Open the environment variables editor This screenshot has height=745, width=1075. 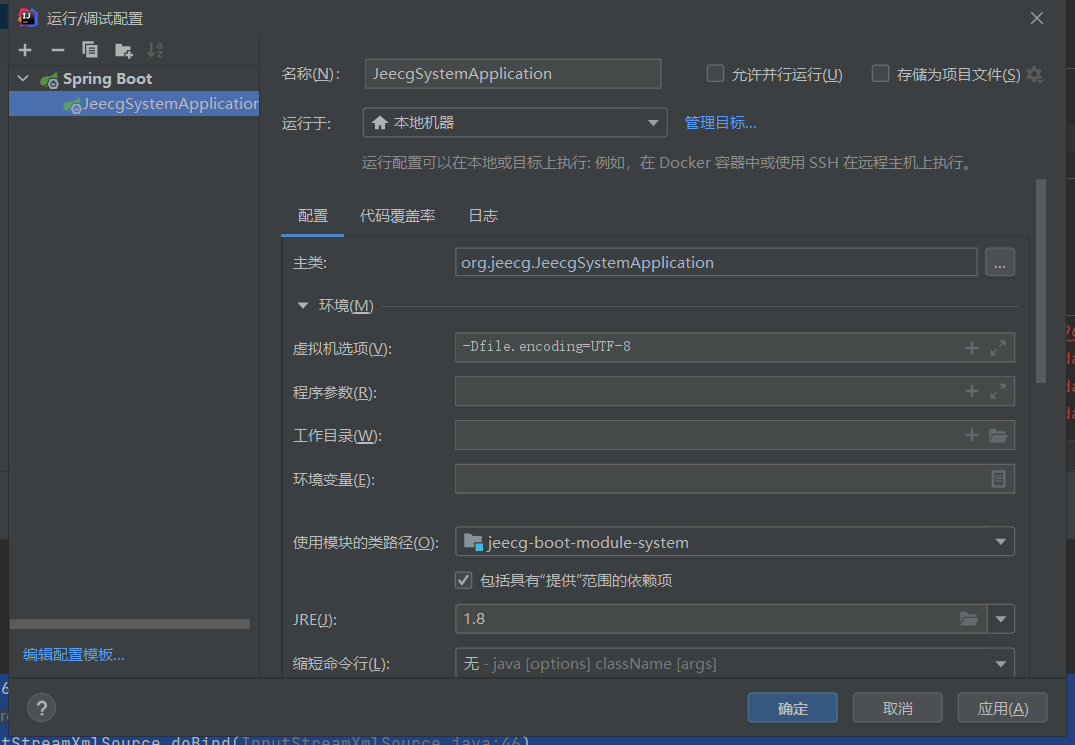[x=997, y=479]
